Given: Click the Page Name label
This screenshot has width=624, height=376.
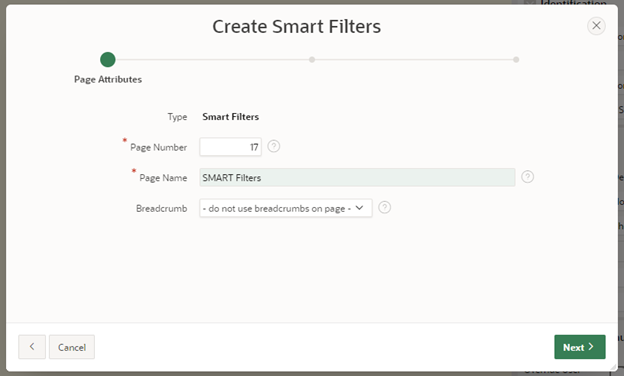Looking at the screenshot, I should click(x=163, y=178).
